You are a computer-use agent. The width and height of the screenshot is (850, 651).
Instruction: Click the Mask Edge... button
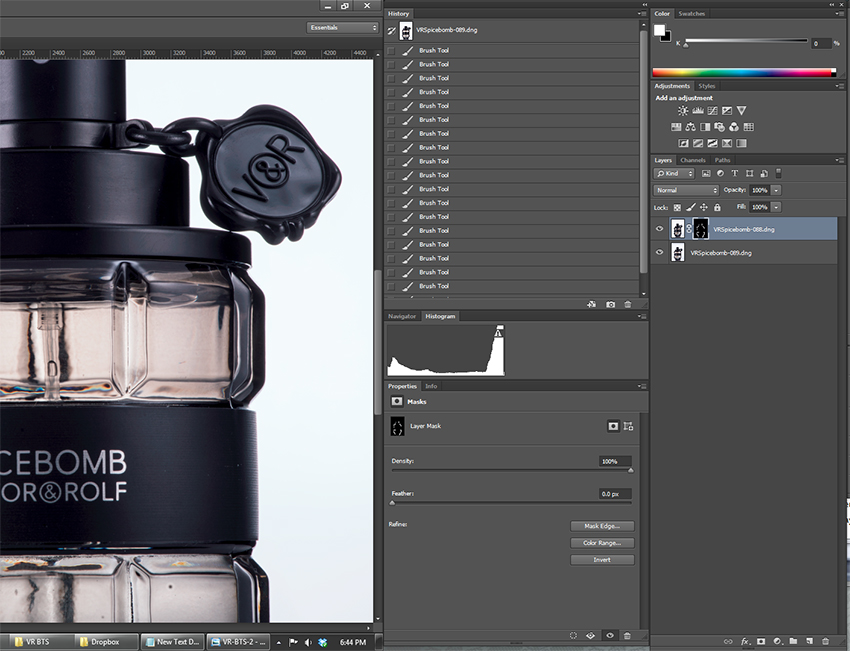[602, 526]
